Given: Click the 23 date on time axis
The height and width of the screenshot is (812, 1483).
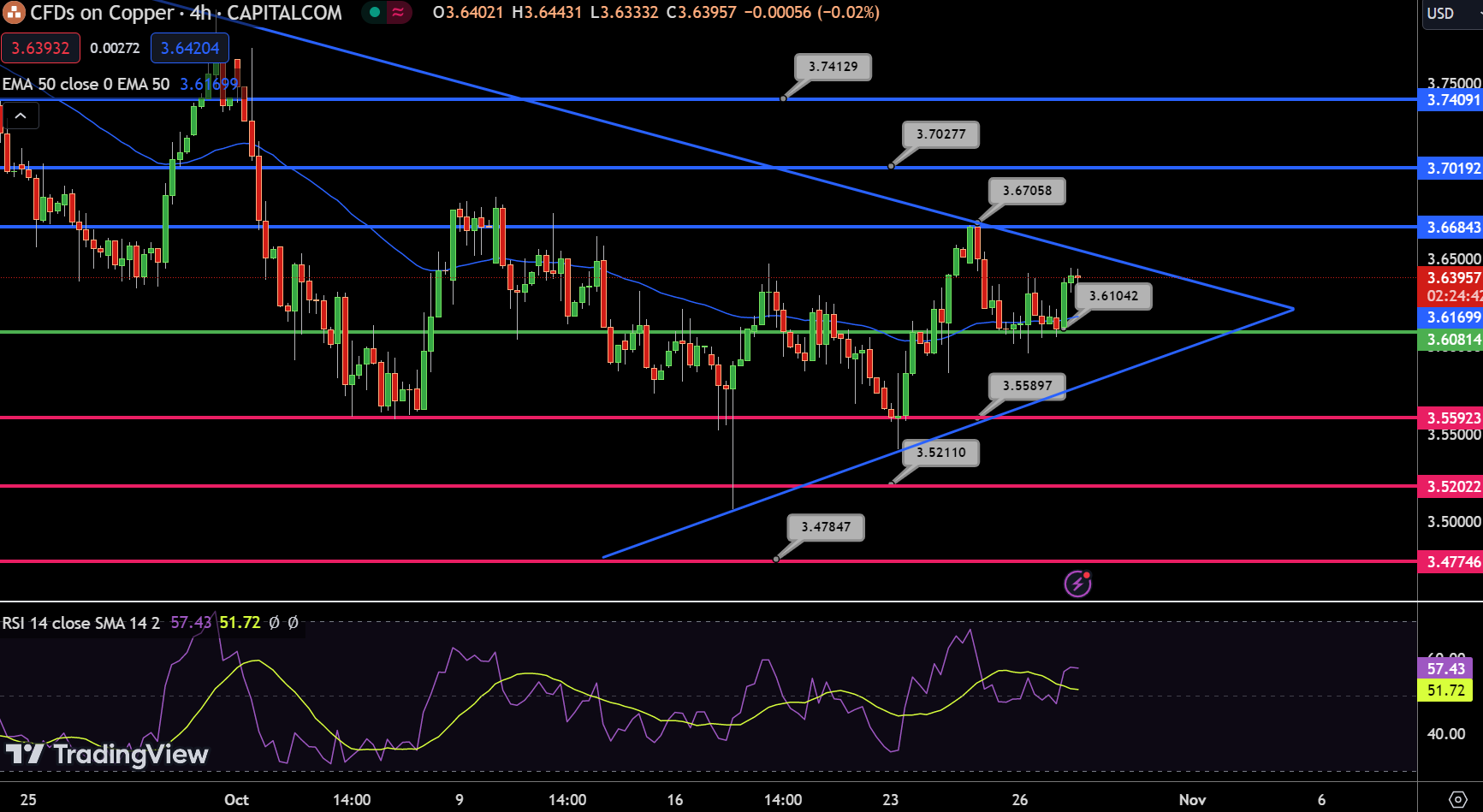Looking at the screenshot, I should (891, 800).
